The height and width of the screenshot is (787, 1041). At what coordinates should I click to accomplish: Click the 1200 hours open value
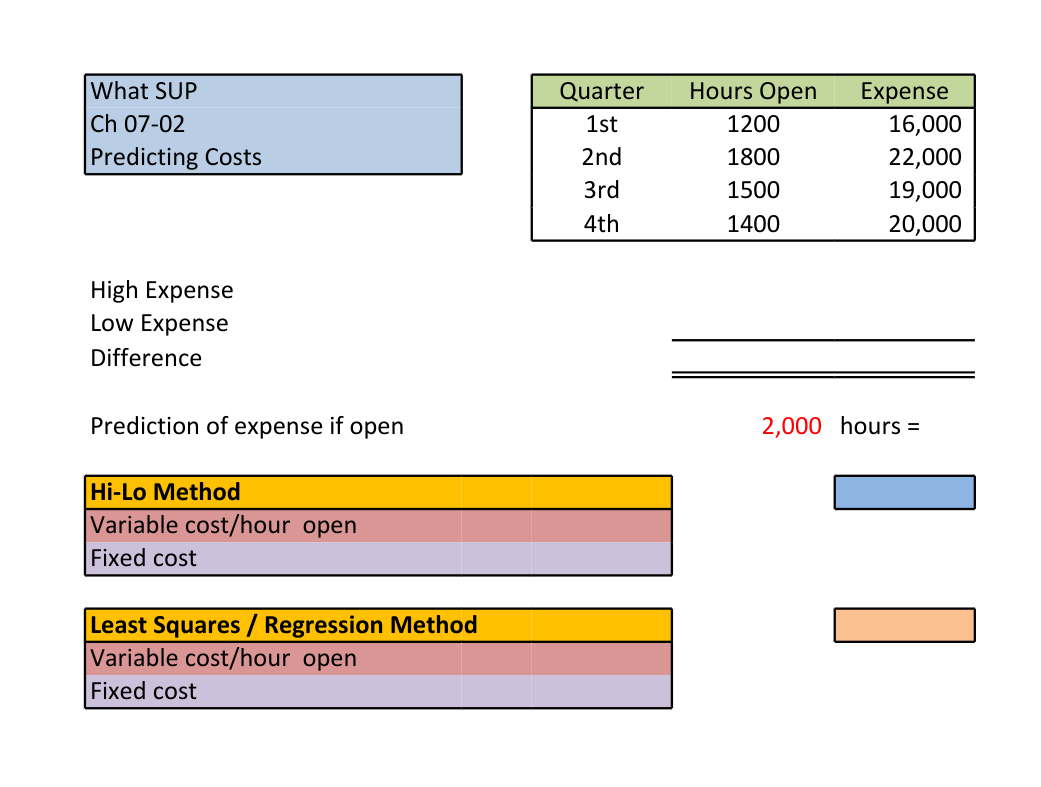(x=753, y=124)
